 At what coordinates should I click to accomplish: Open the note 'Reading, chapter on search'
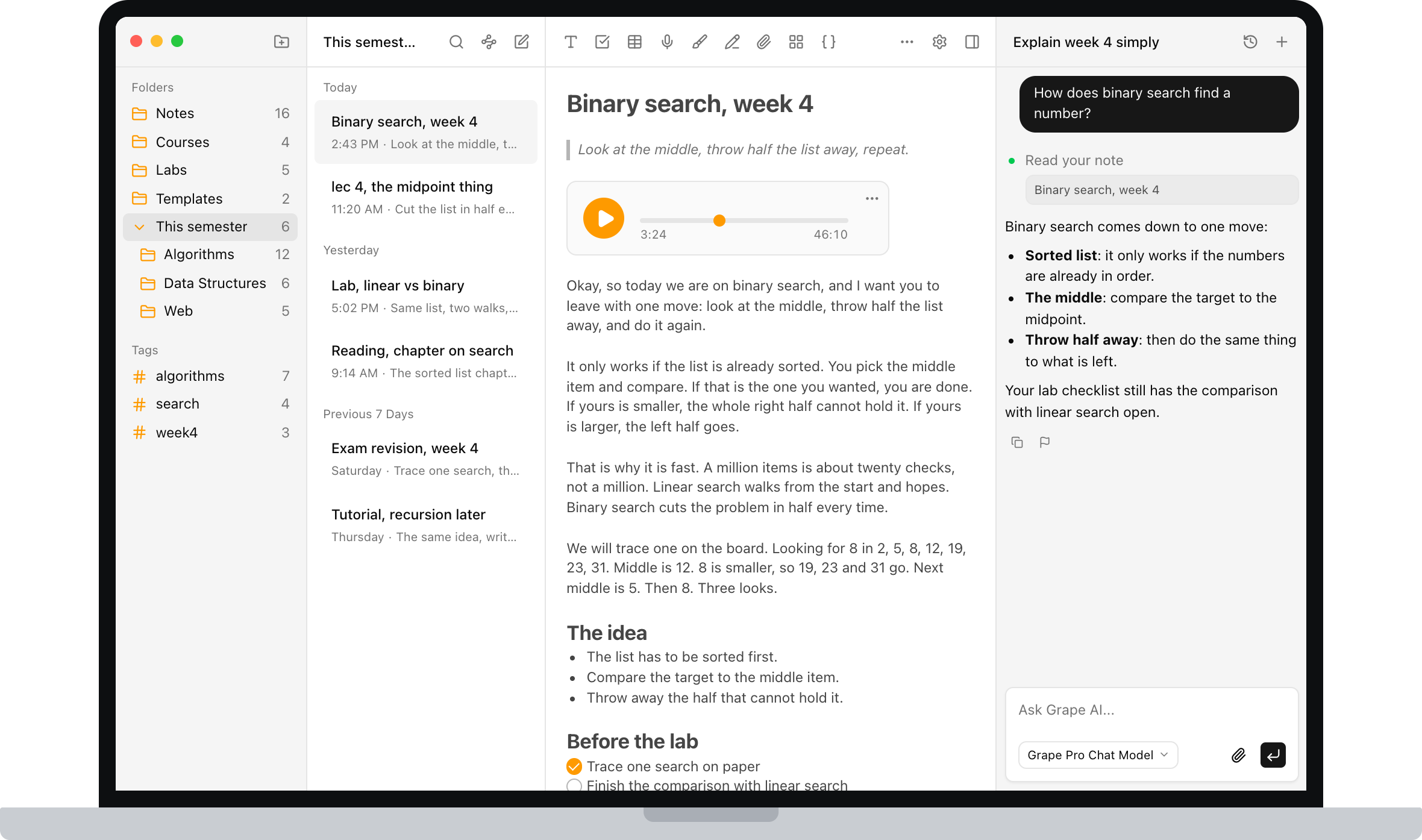point(426,361)
